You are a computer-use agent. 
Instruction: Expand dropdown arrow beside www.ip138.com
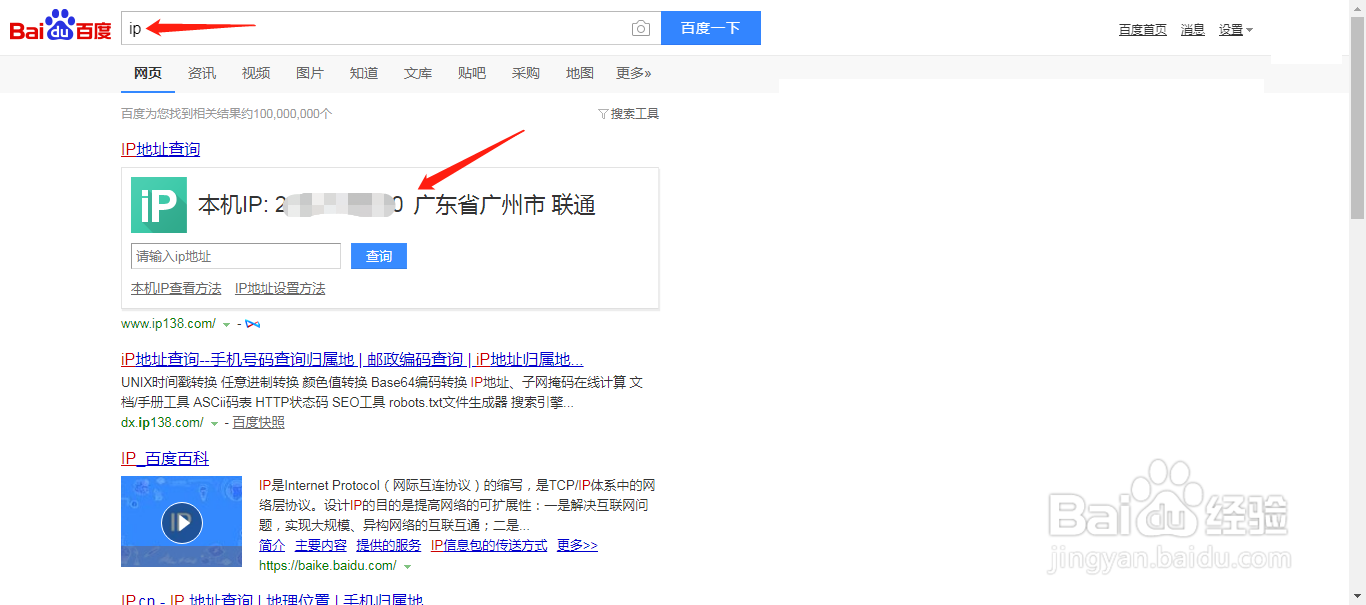227,324
